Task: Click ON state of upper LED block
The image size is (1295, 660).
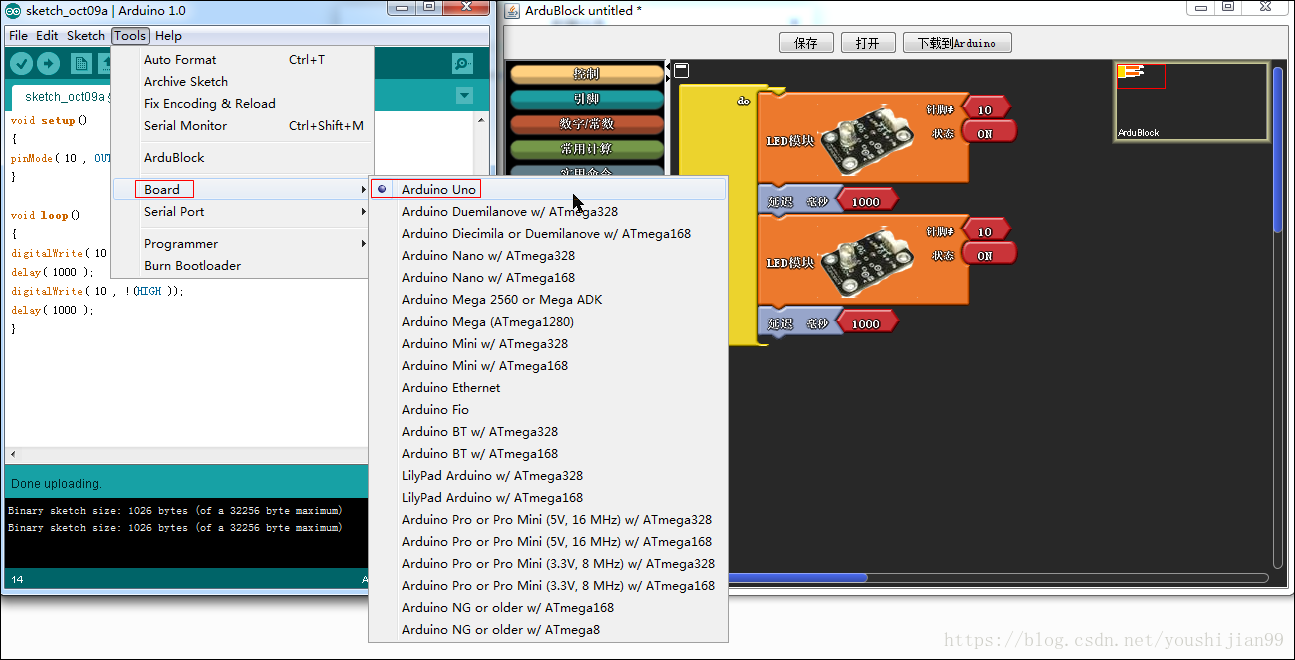Action: click(988, 133)
